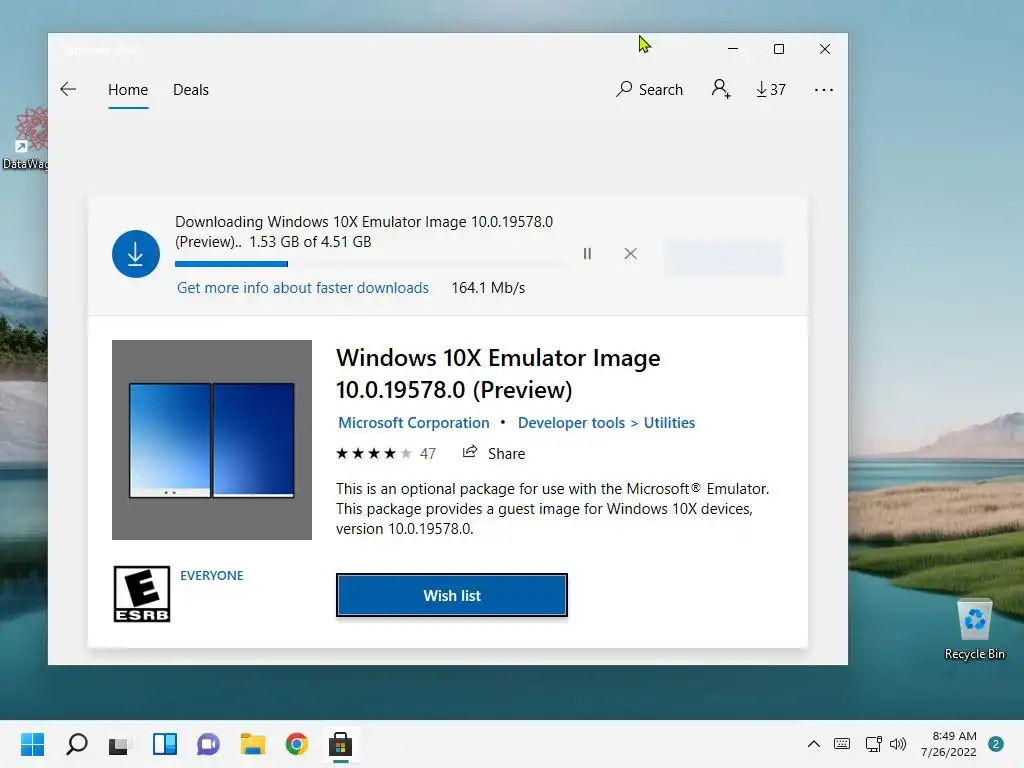This screenshot has width=1024, height=768.
Task: Open the Developer tools category link
Action: pyautogui.click(x=571, y=423)
